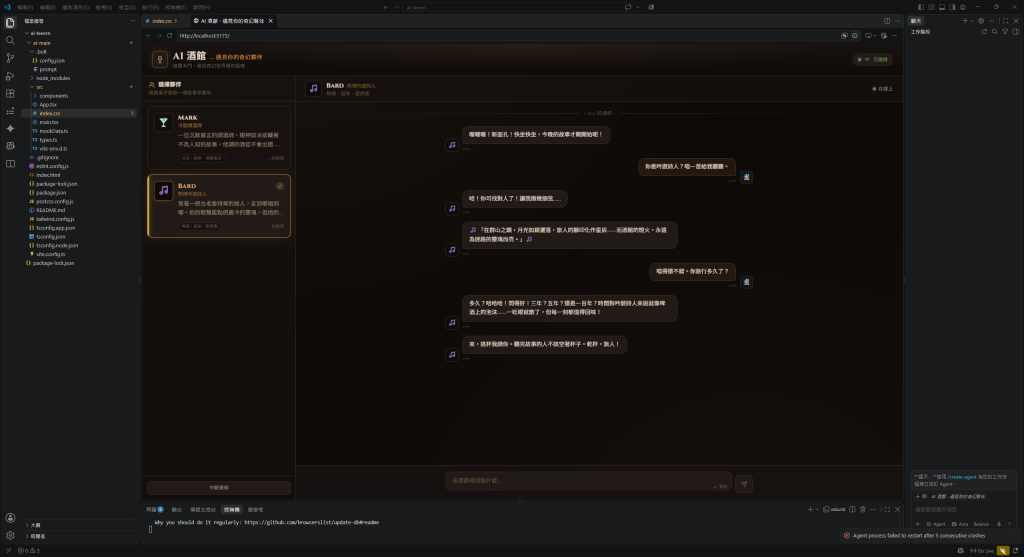
Task: Click the Explorer files icon
Action: pos(10,23)
